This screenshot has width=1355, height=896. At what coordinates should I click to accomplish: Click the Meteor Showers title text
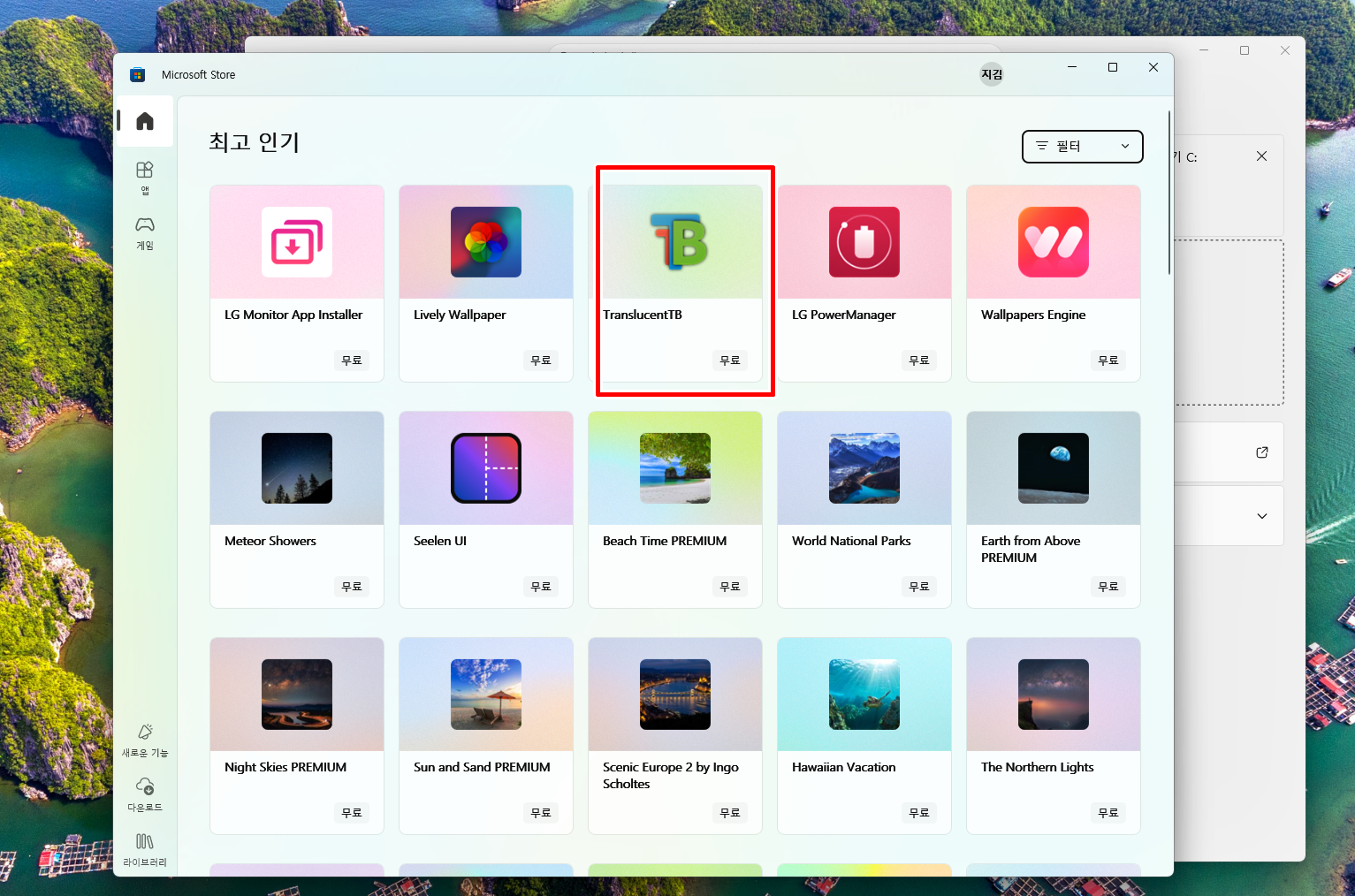270,541
